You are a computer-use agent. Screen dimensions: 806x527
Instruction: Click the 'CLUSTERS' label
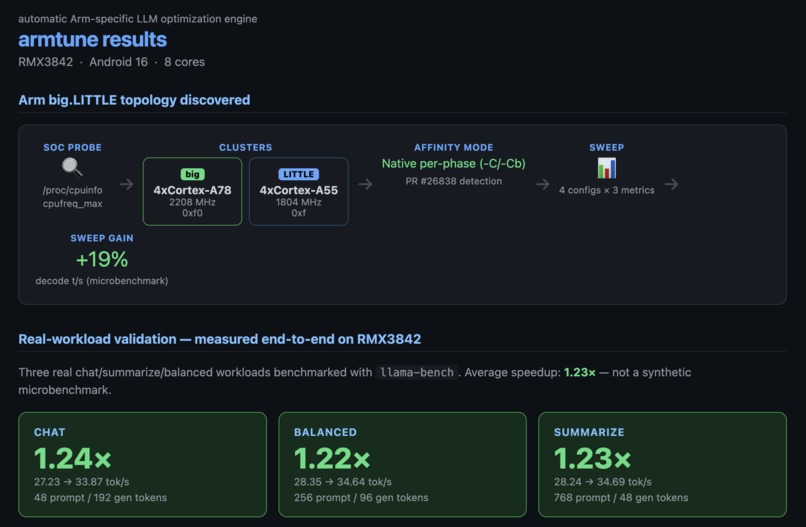pos(246,148)
